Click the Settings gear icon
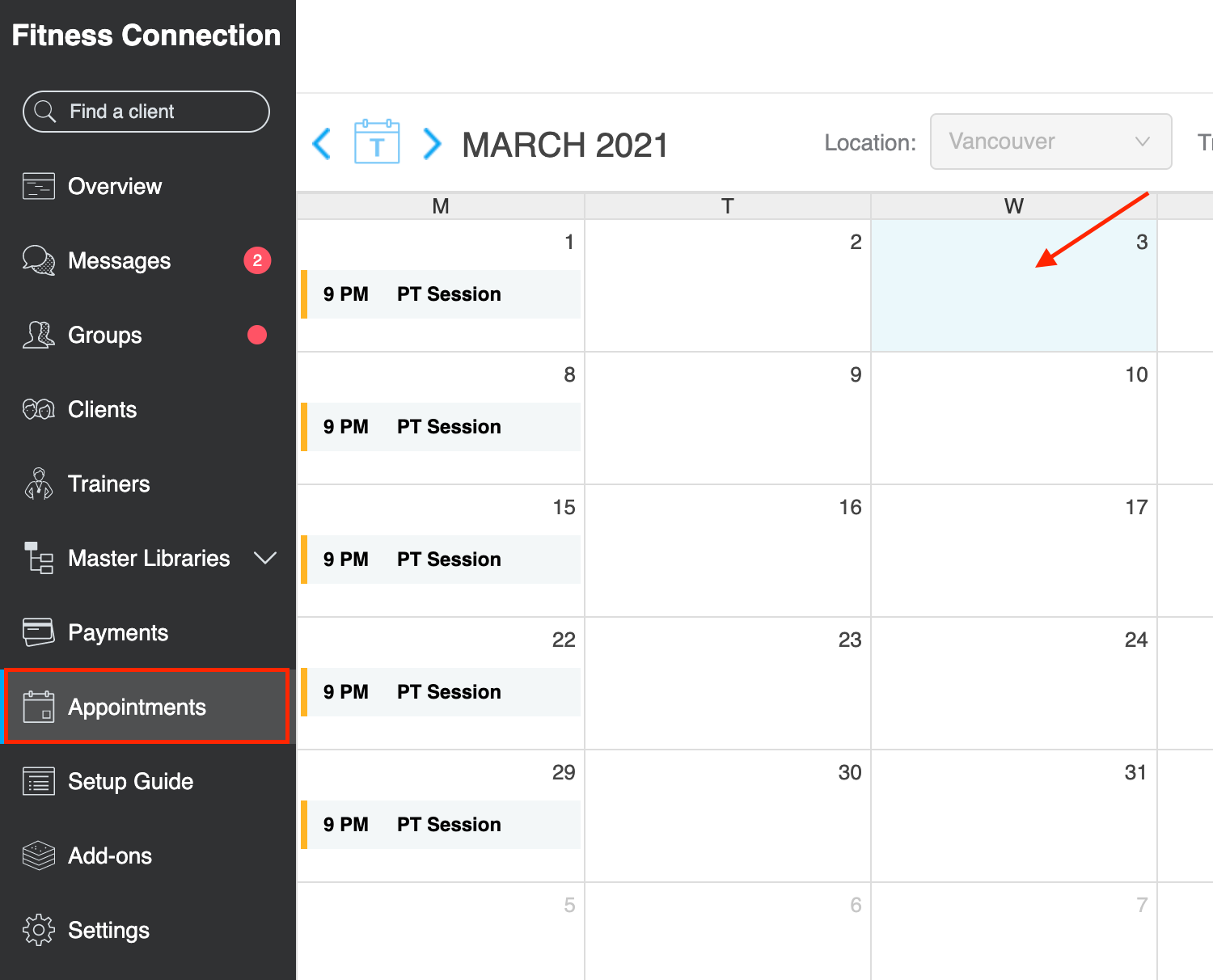 click(39, 930)
